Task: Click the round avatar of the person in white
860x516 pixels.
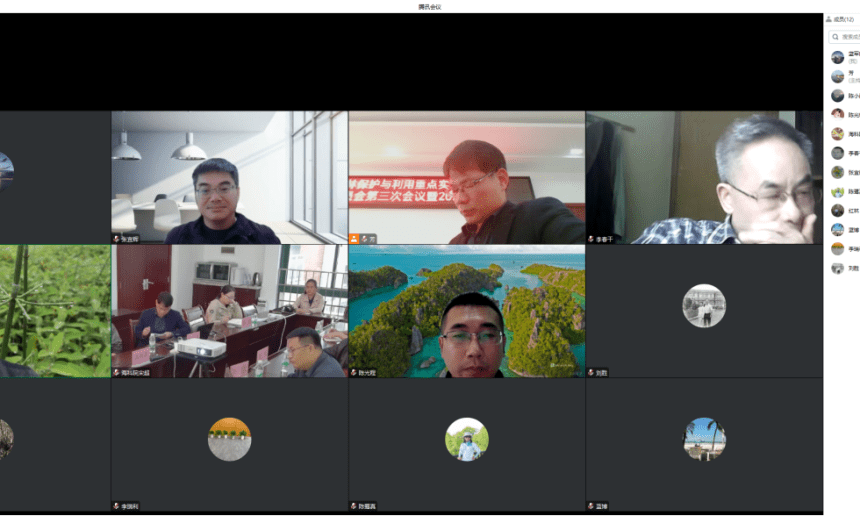Action: pos(466,439)
